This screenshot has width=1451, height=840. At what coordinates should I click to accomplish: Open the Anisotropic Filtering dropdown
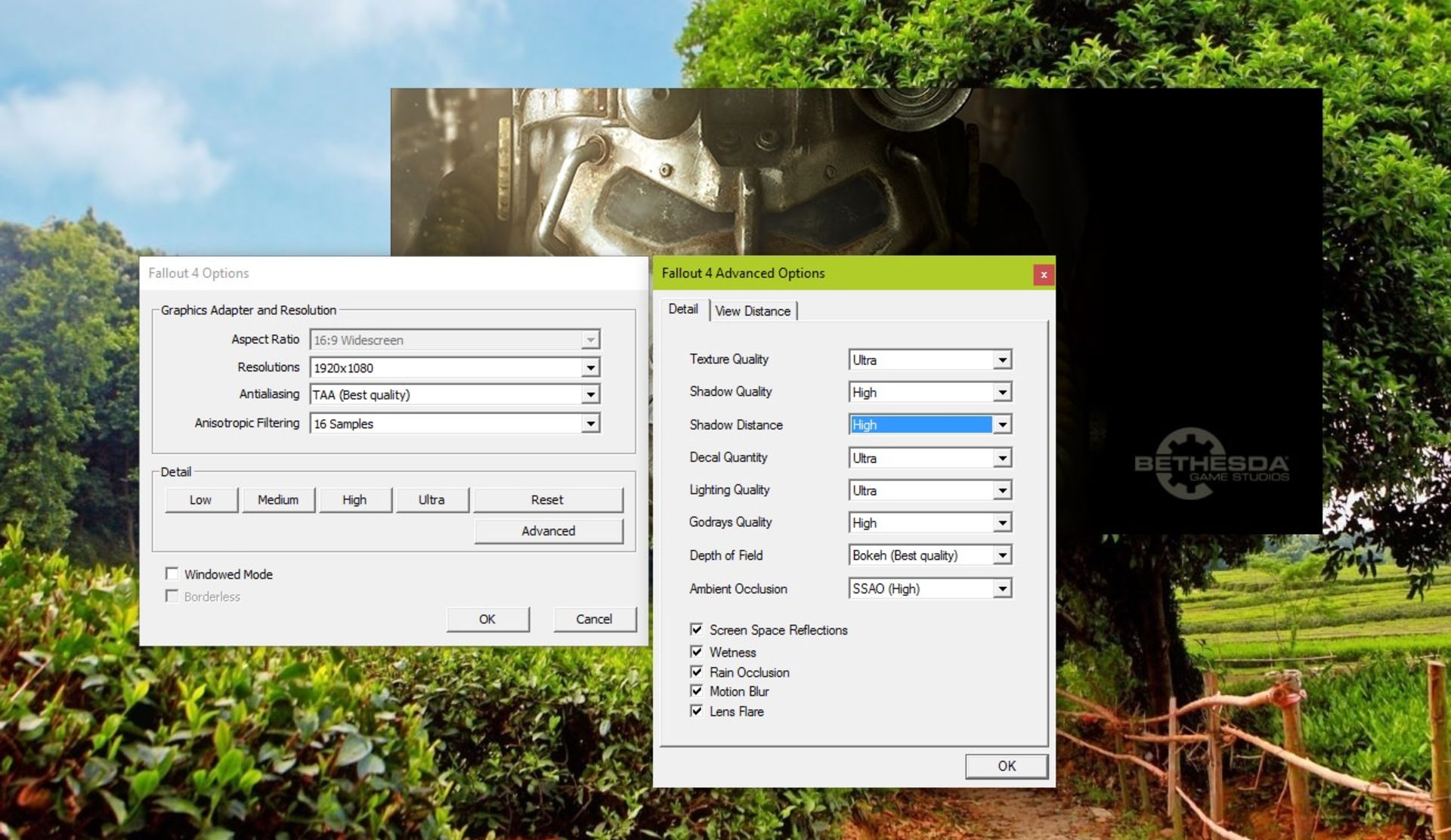pyautogui.click(x=590, y=424)
